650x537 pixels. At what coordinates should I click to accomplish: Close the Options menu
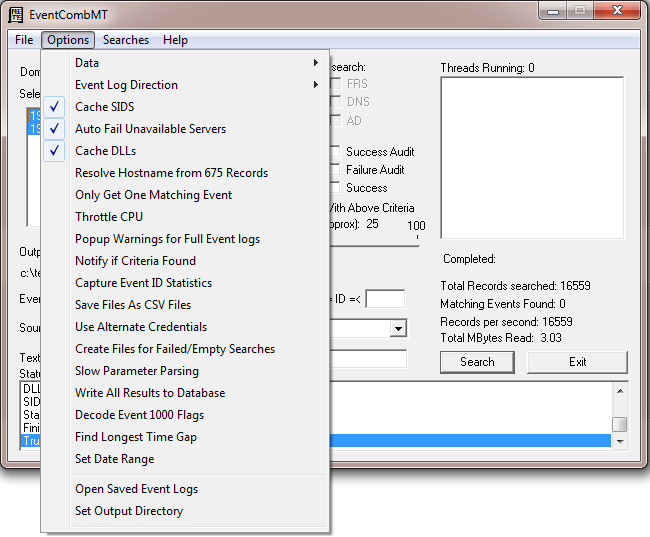(x=68, y=40)
